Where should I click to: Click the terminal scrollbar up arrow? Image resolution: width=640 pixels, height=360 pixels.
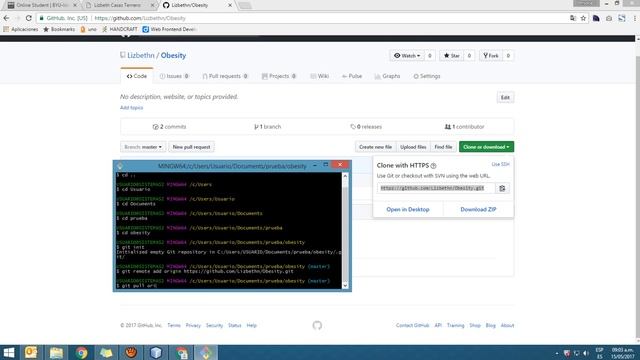[345, 176]
